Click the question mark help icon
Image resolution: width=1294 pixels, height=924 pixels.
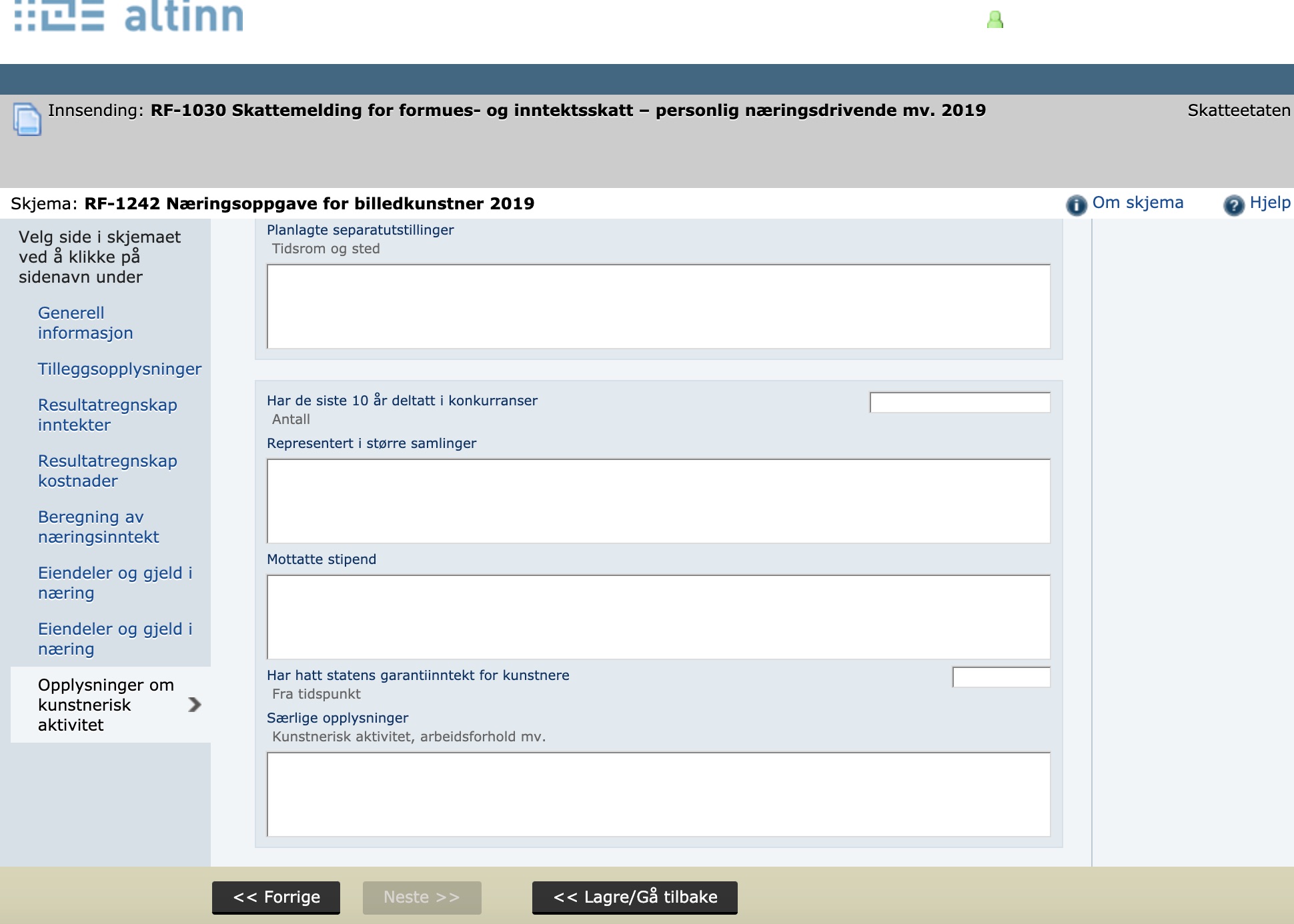(1233, 205)
